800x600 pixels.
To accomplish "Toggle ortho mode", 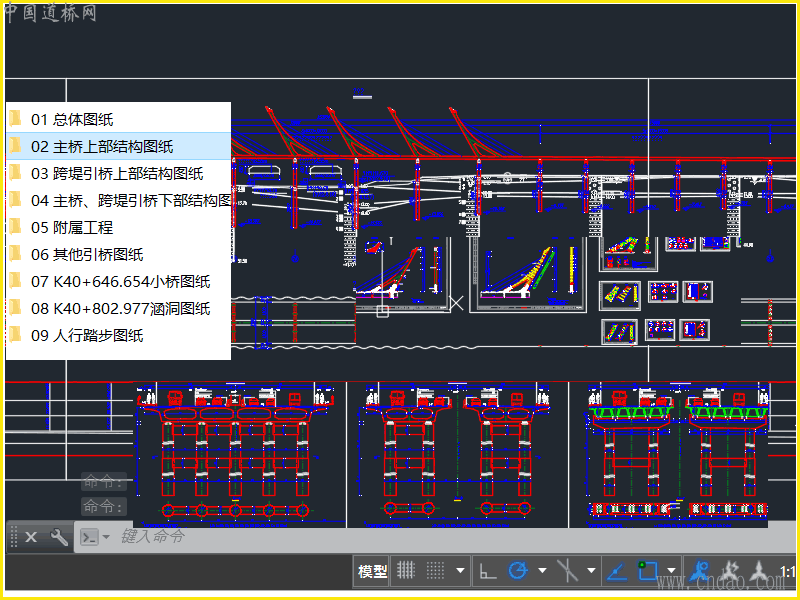I will tap(488, 570).
